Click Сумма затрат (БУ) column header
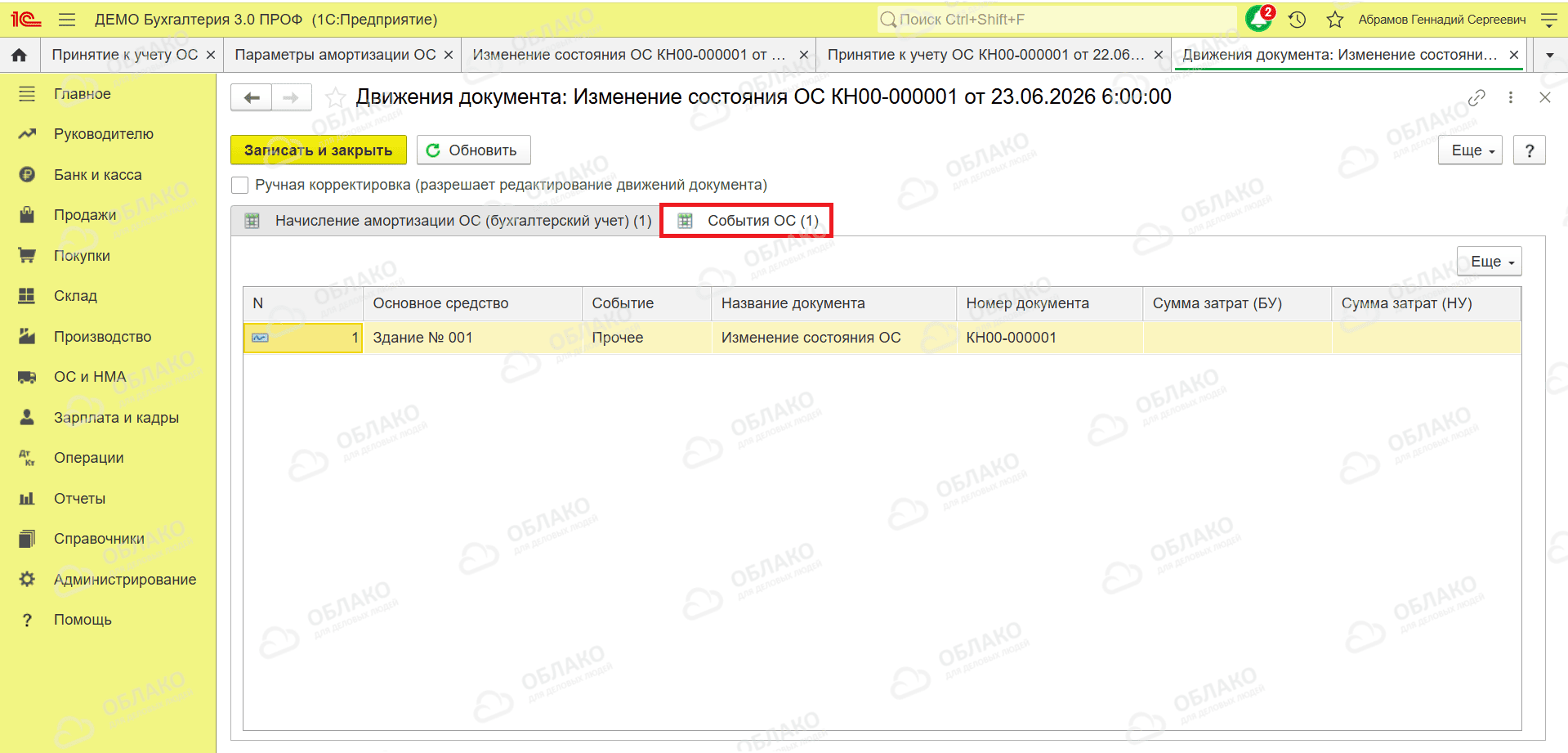 (x=1237, y=303)
